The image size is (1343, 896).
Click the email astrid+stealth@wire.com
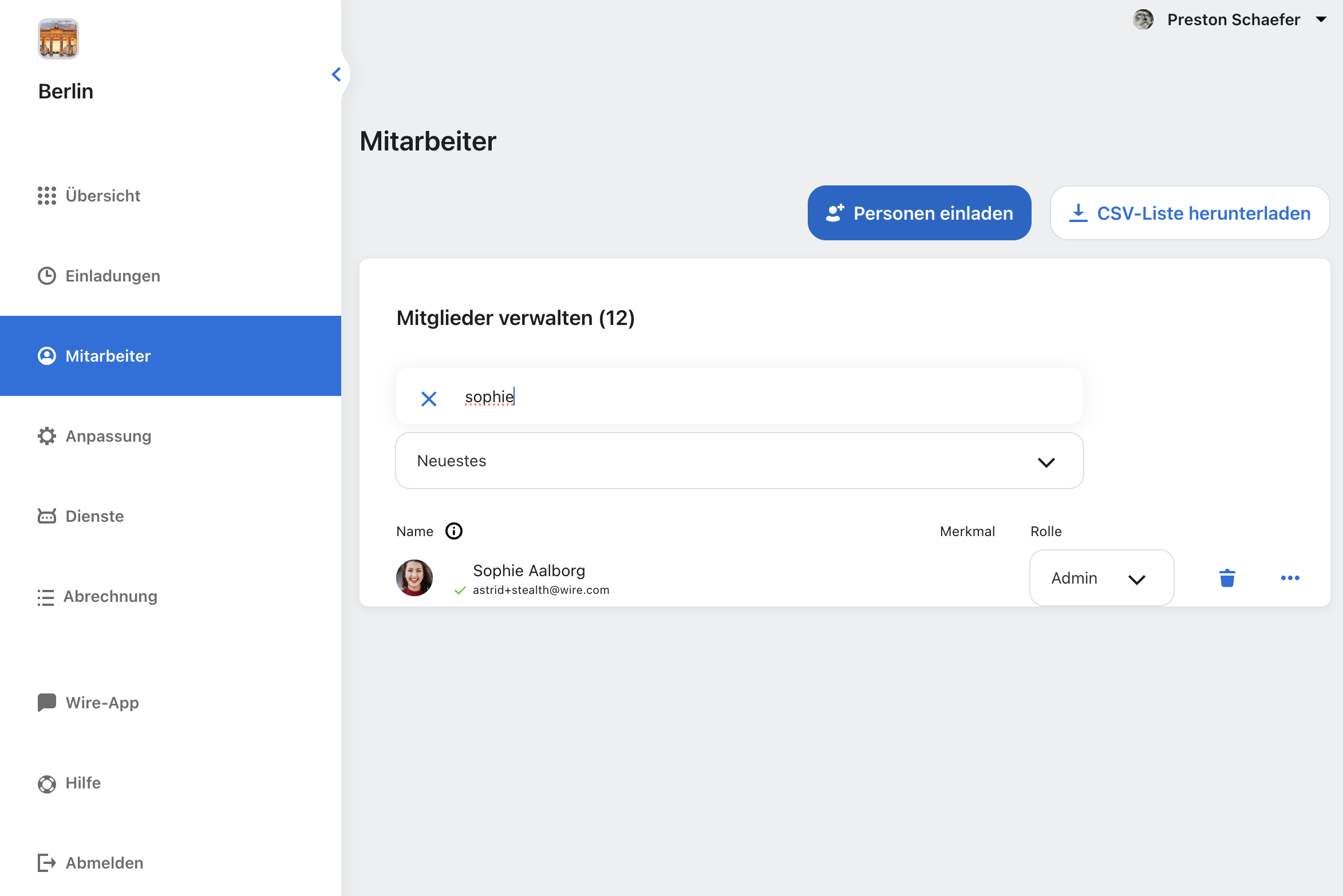coord(541,590)
